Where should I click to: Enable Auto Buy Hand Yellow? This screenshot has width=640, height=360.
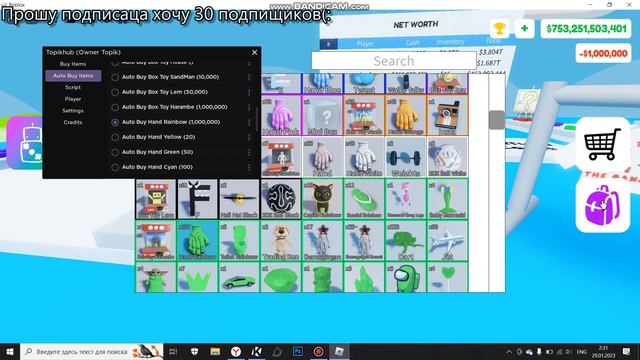point(115,137)
